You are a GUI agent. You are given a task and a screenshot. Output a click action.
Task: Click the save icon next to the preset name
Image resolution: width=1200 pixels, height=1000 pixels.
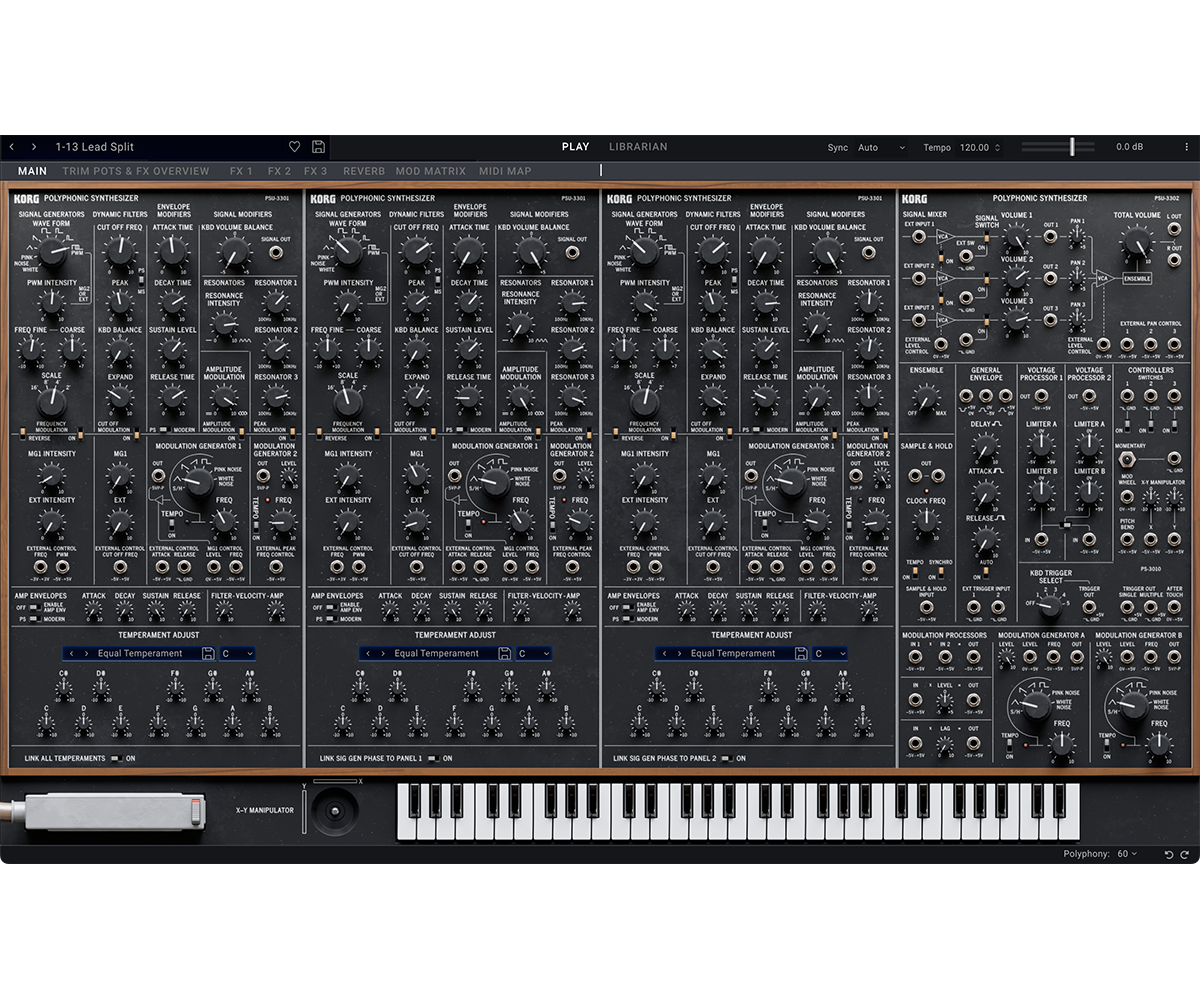(x=318, y=146)
